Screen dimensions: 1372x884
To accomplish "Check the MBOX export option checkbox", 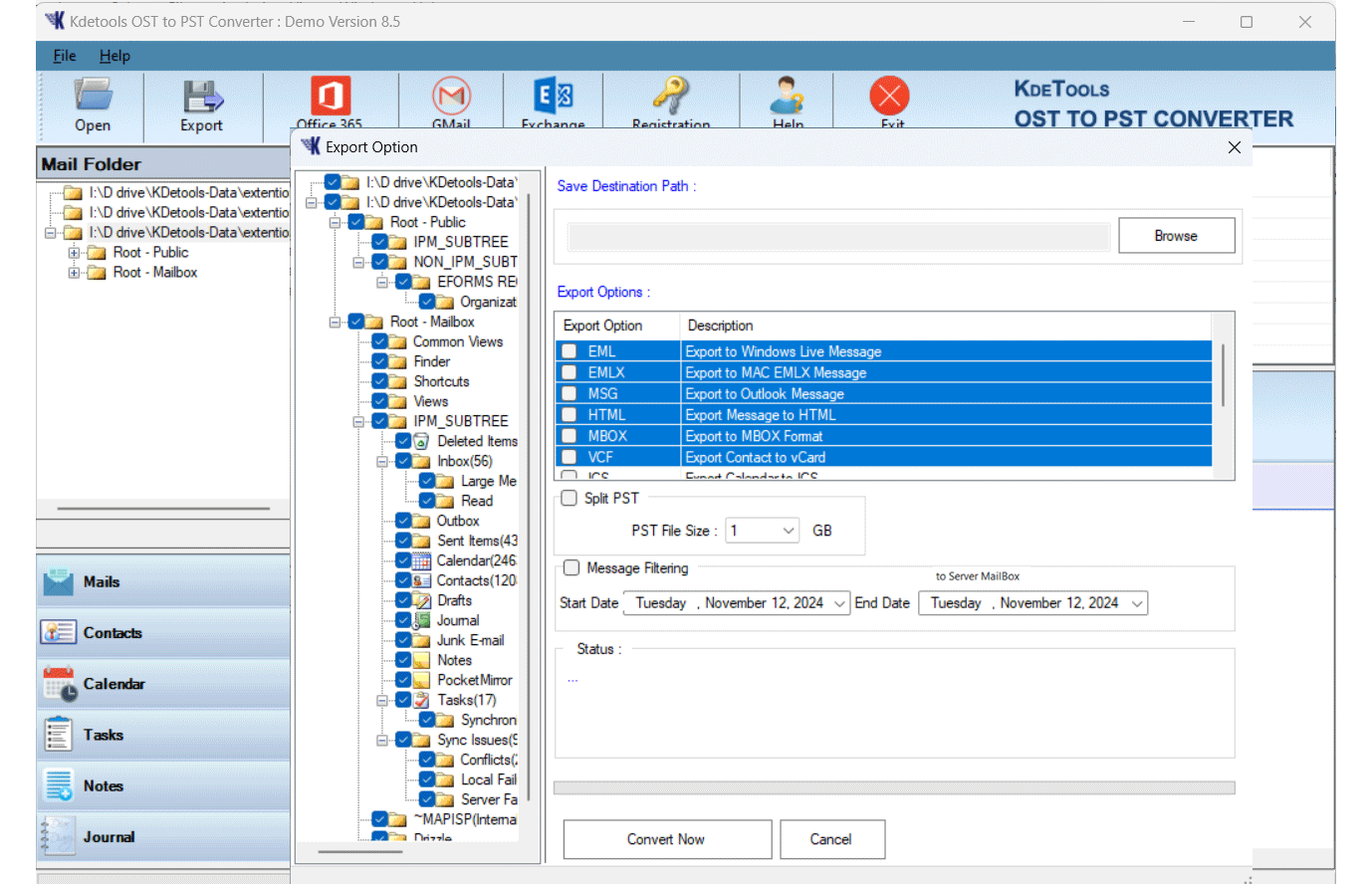I will click(x=570, y=436).
